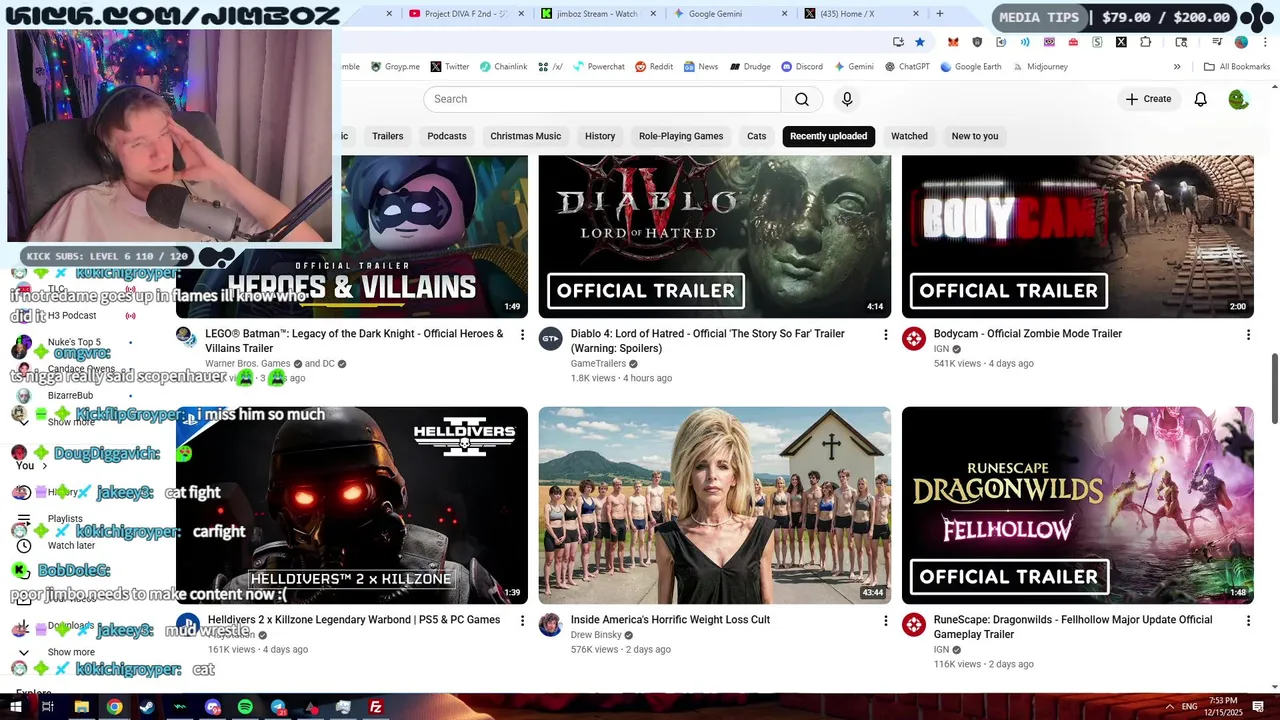Select the Podcasts filter chip
Image resolution: width=1280 pixels, height=720 pixels.
point(447,136)
